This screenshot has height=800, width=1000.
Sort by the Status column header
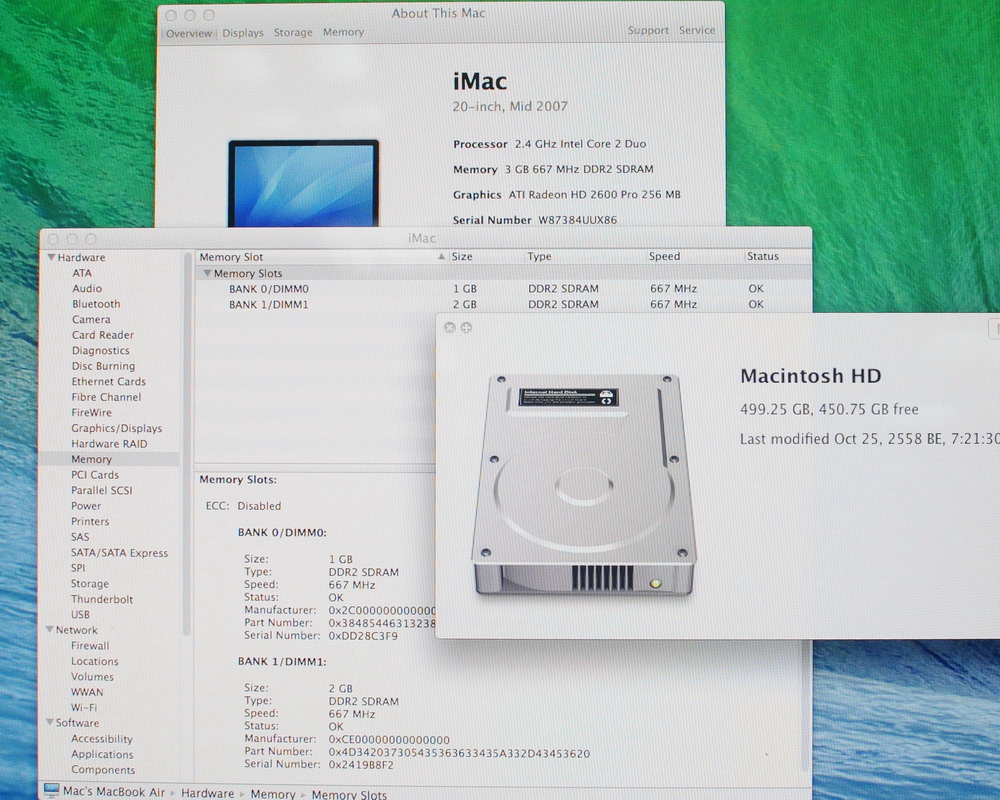[x=777, y=256]
